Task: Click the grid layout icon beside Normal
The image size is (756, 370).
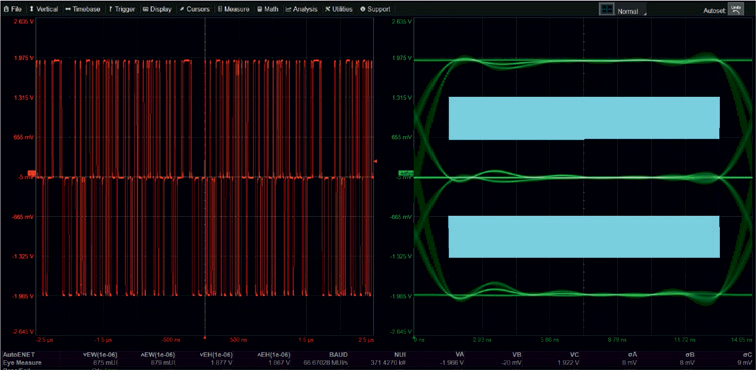Action: point(606,9)
